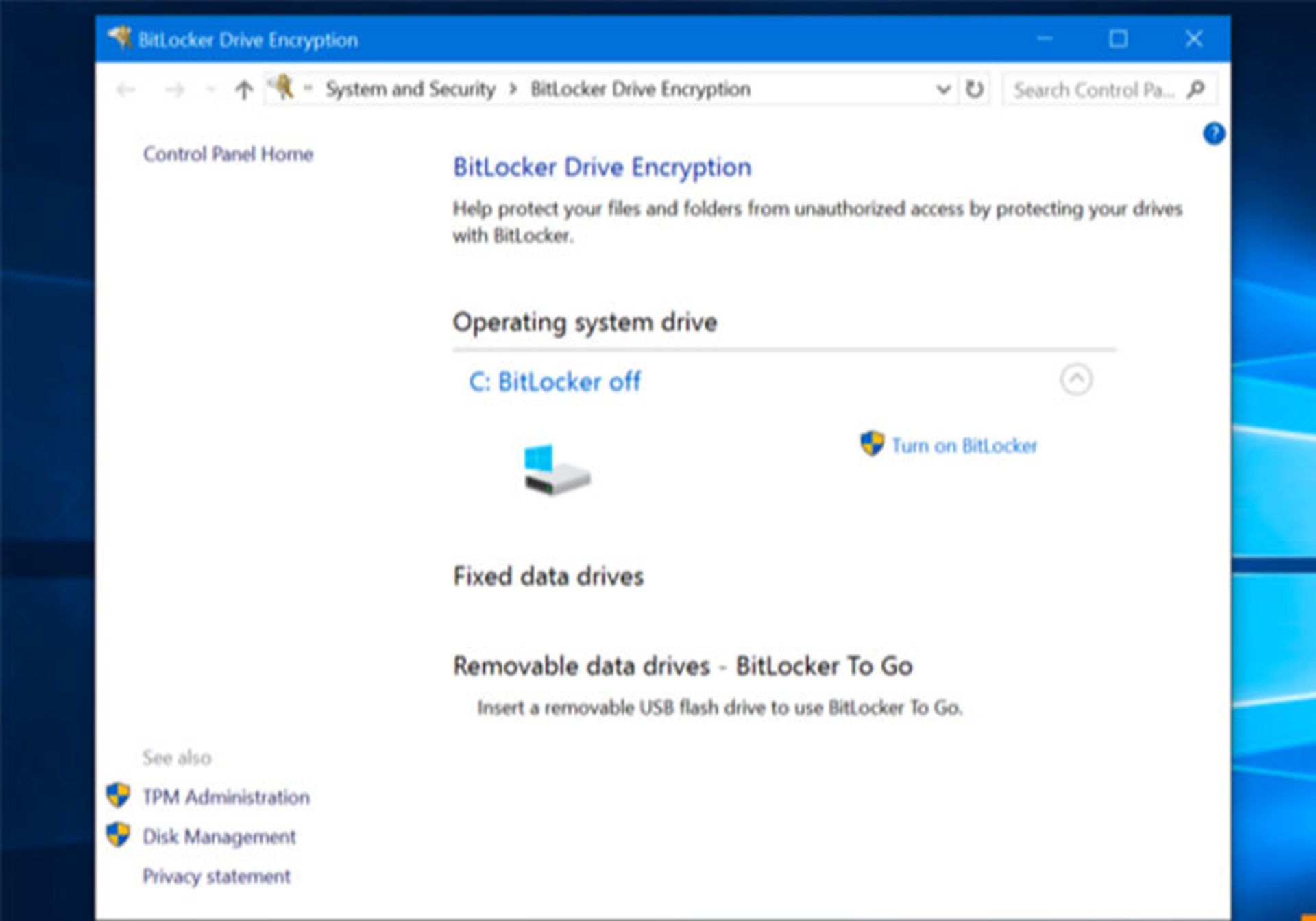
Task: Click the search magnifier icon
Action: [1196, 89]
